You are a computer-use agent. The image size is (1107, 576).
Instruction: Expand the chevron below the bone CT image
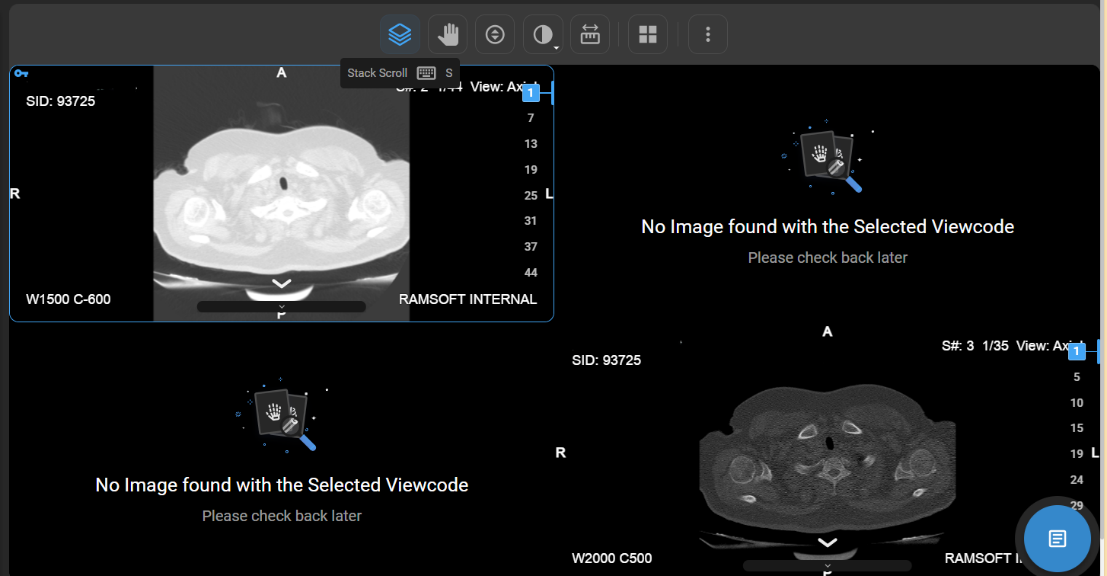pos(827,542)
